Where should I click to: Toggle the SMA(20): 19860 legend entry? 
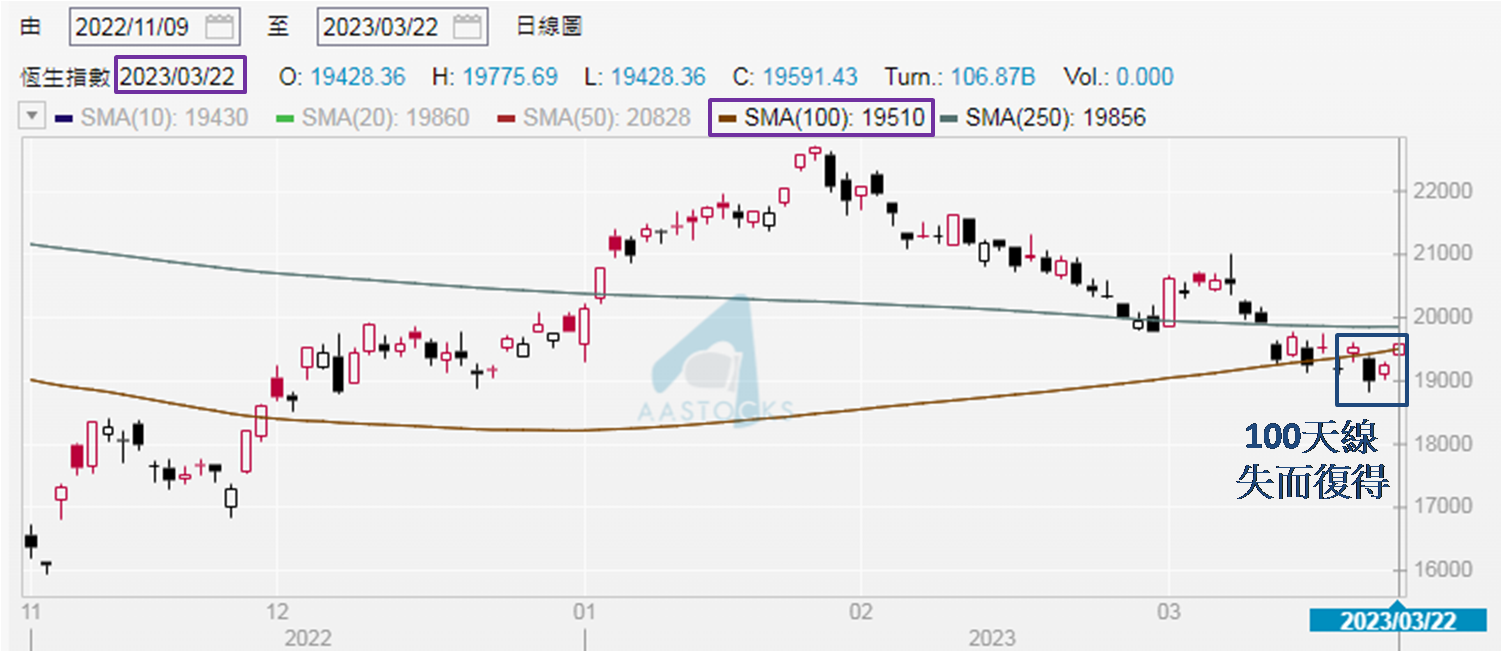(385, 118)
